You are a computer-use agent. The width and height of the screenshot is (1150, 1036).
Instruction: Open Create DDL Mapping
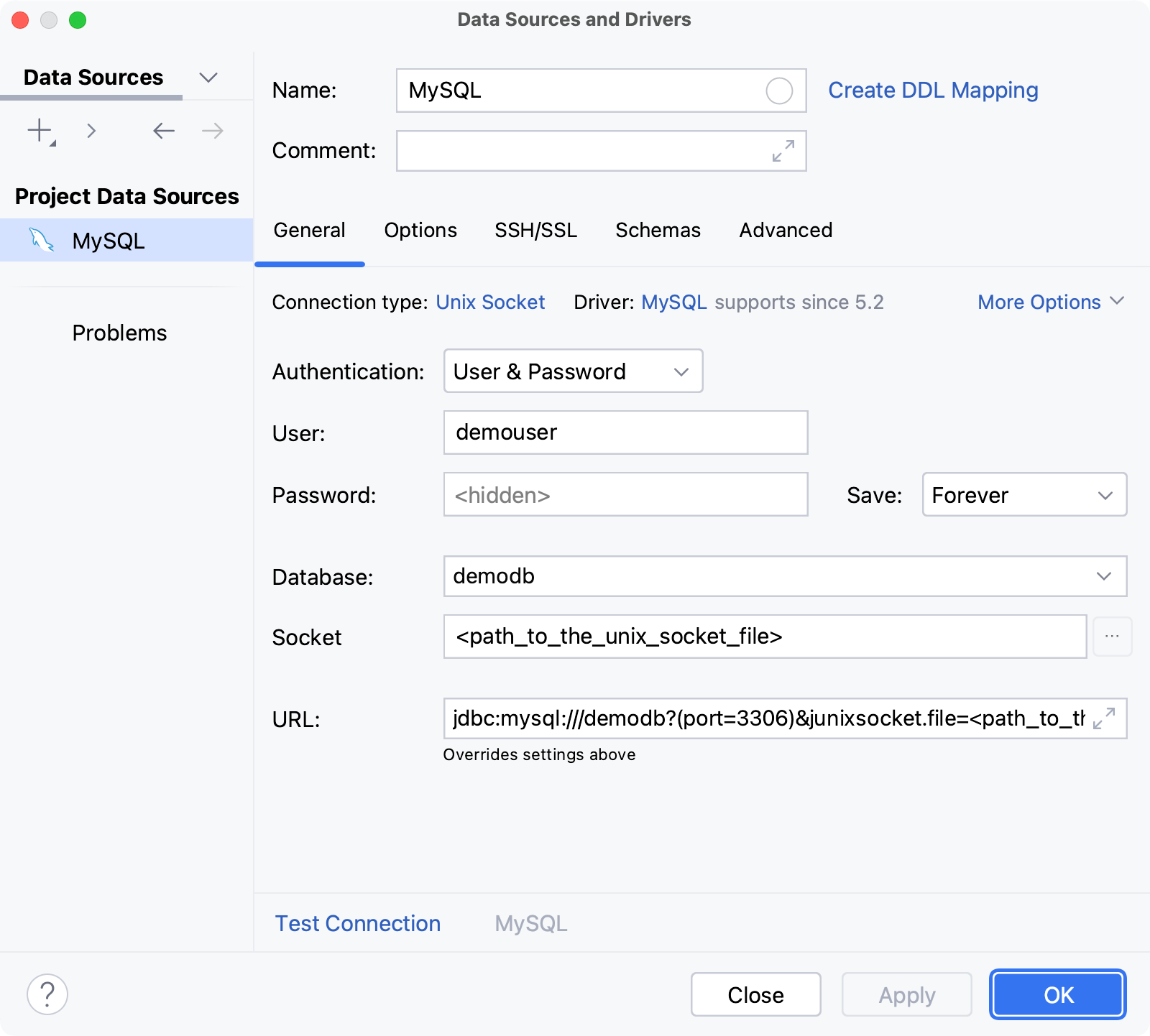(x=932, y=90)
